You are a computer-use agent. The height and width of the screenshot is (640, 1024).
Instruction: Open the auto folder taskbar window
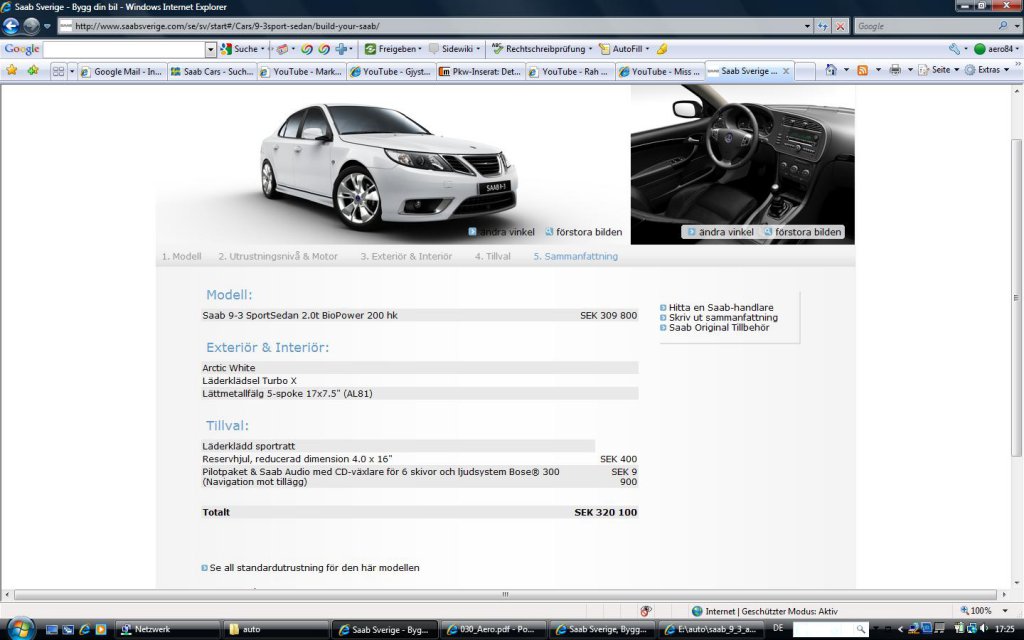pos(276,630)
